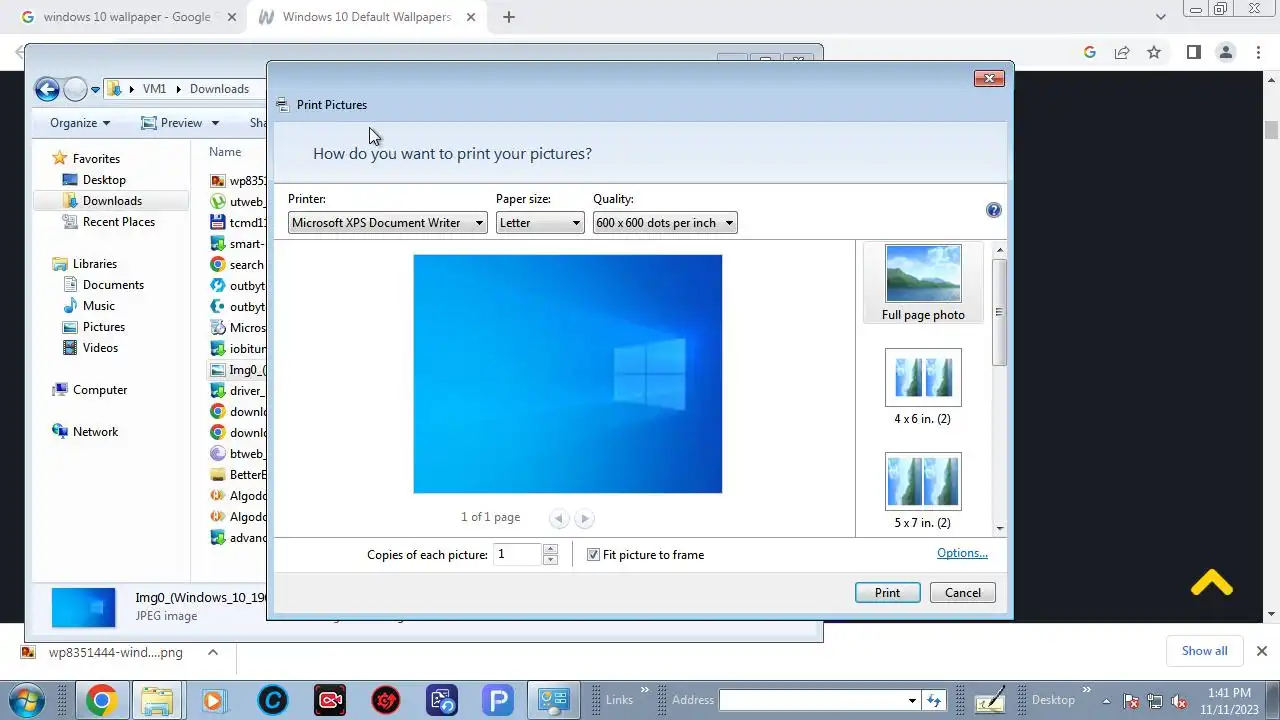Click Preview button in Explorer toolbar
Image resolution: width=1280 pixels, height=720 pixels.
tap(172, 123)
